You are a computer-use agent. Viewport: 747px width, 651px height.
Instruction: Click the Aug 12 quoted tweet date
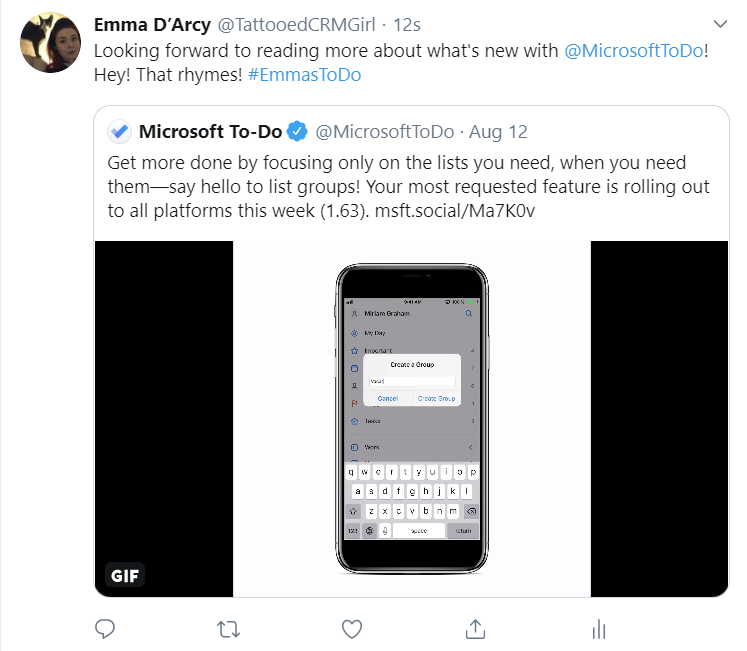tap(498, 131)
